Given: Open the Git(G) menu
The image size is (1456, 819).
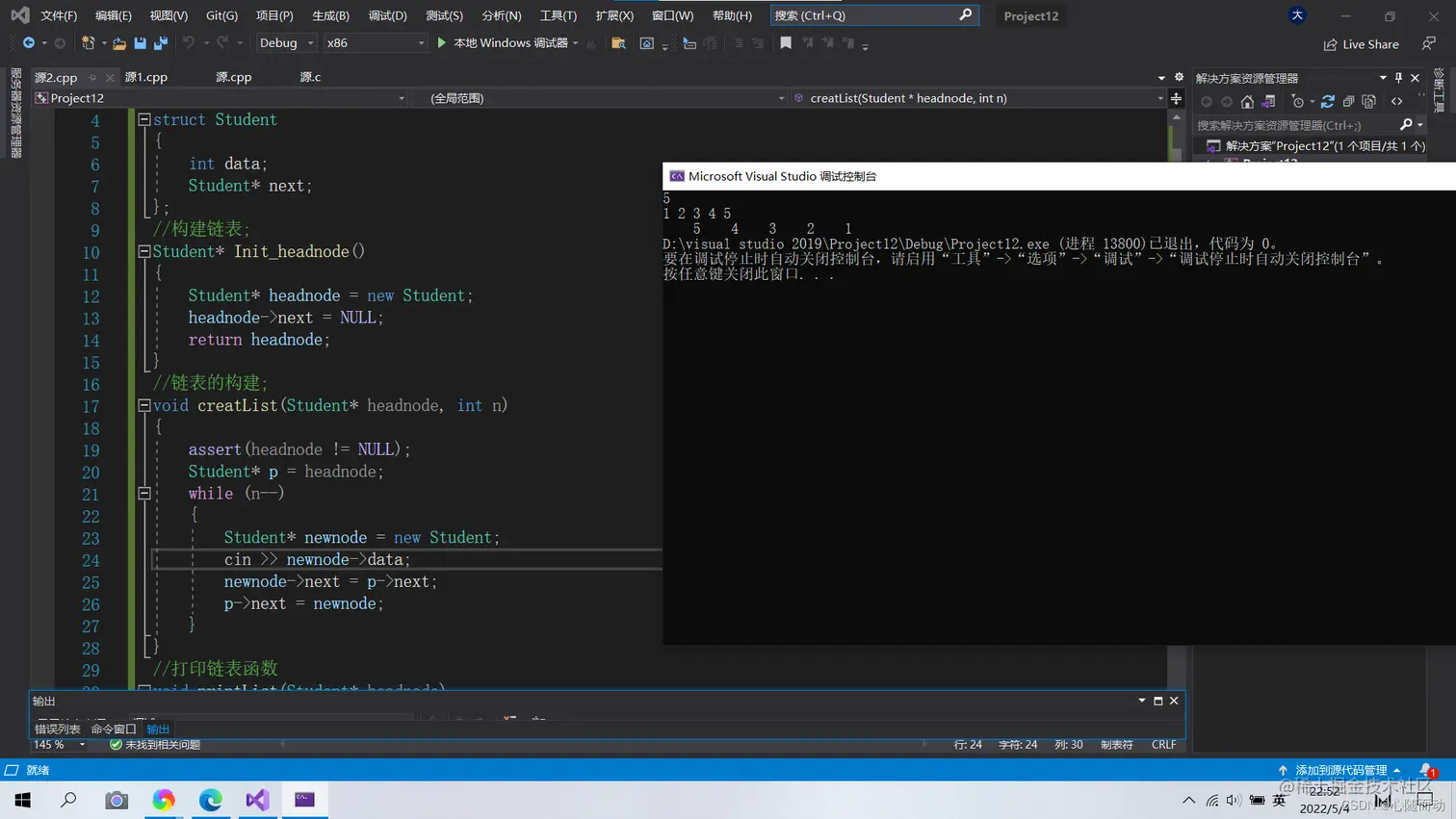Looking at the screenshot, I should 221,15.
